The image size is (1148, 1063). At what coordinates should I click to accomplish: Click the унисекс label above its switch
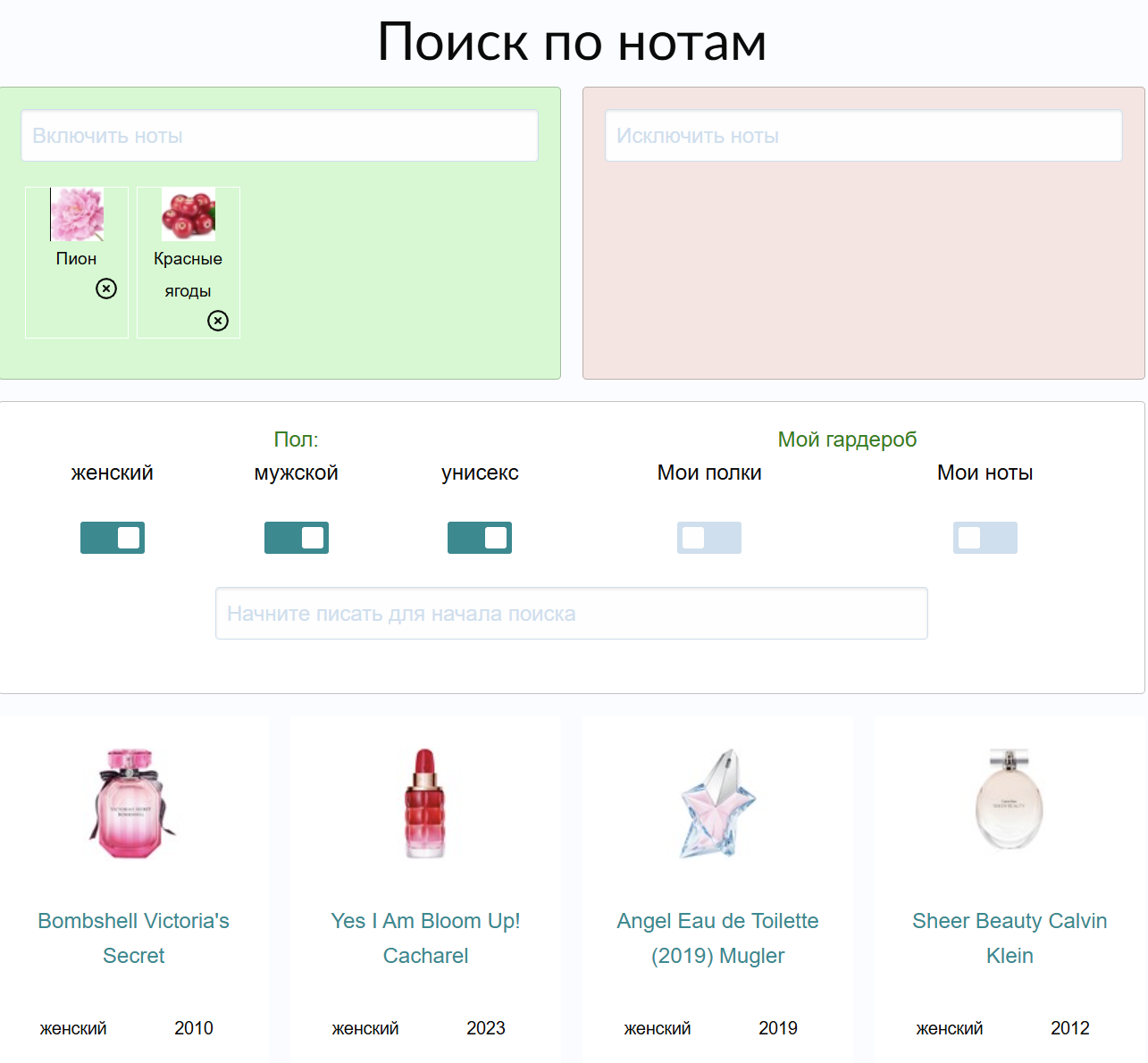click(x=480, y=473)
